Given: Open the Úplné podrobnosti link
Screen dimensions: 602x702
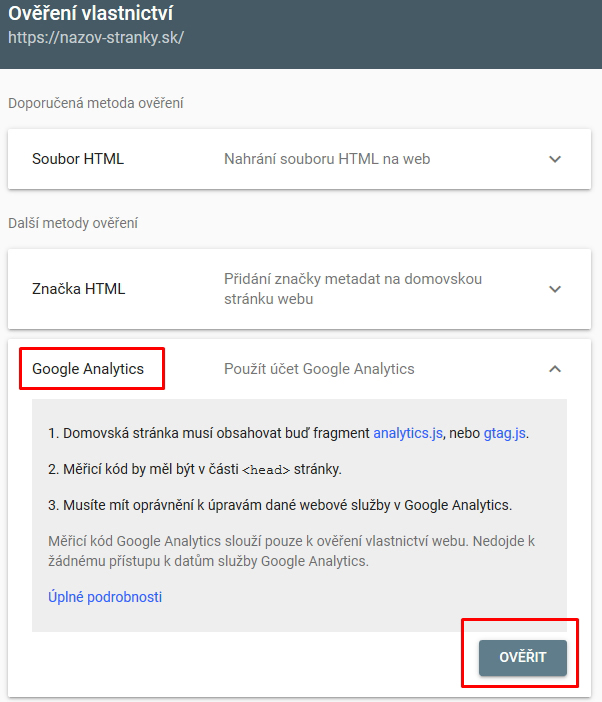Looking at the screenshot, I should coord(105,597).
